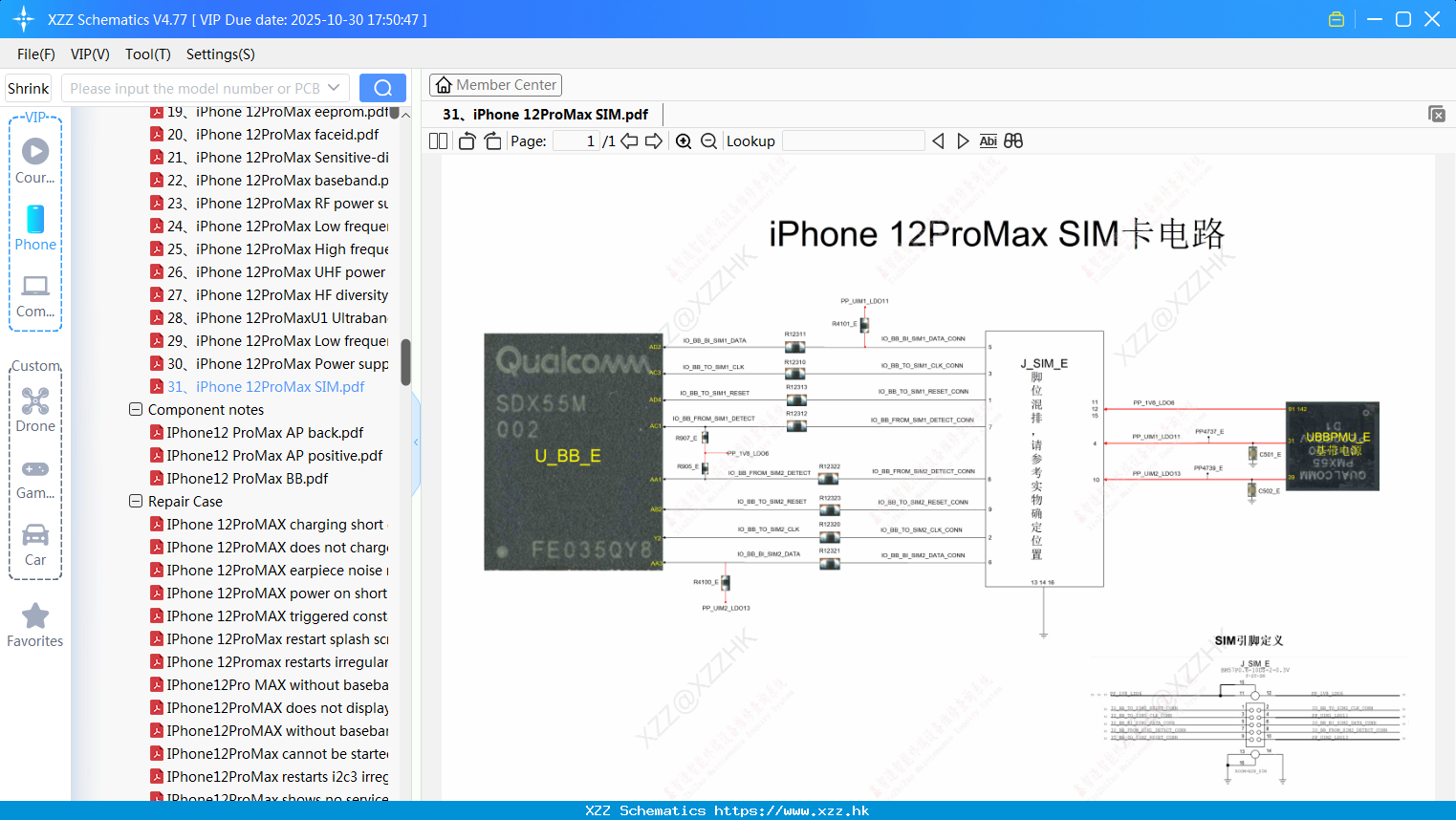Go to next page arrow
The width and height of the screenshot is (1456, 820).
[654, 141]
